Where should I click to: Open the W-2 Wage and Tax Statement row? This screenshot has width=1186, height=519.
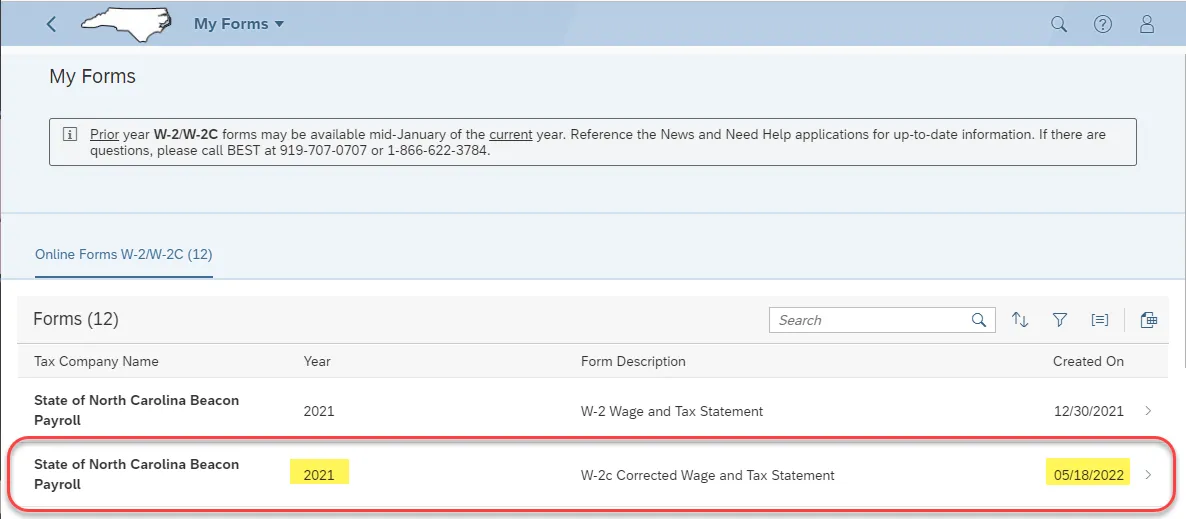[x=594, y=410]
